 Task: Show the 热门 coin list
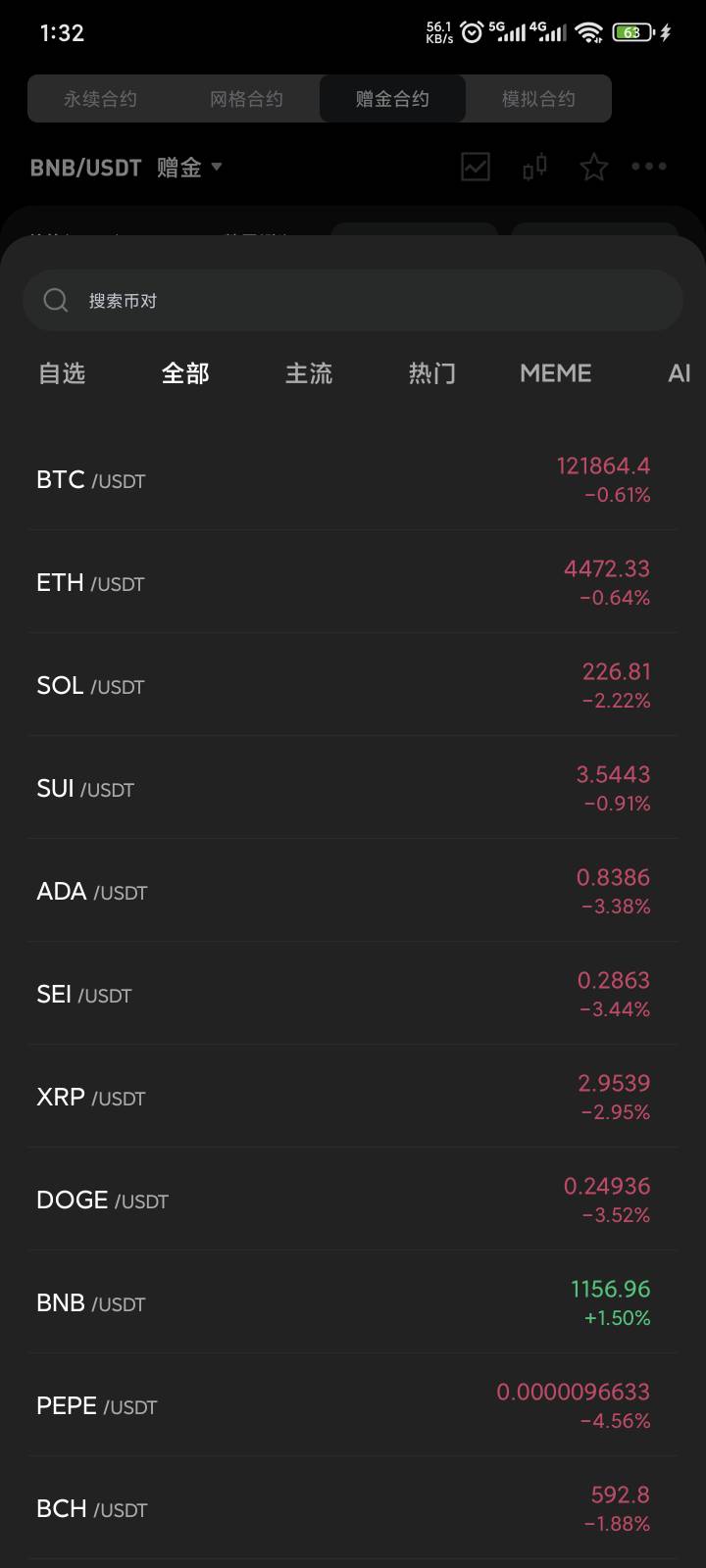tap(432, 373)
